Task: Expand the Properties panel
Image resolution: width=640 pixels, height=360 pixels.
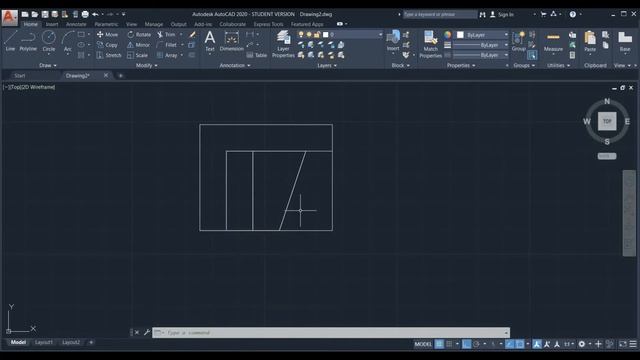Action: click(461, 65)
